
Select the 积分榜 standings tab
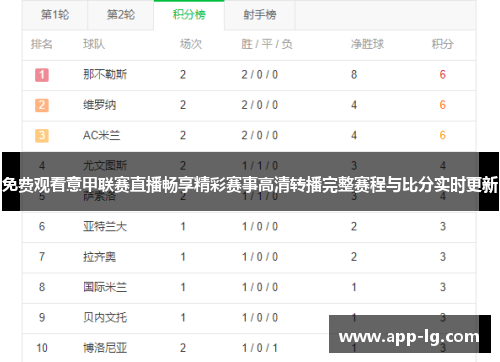pos(189,15)
